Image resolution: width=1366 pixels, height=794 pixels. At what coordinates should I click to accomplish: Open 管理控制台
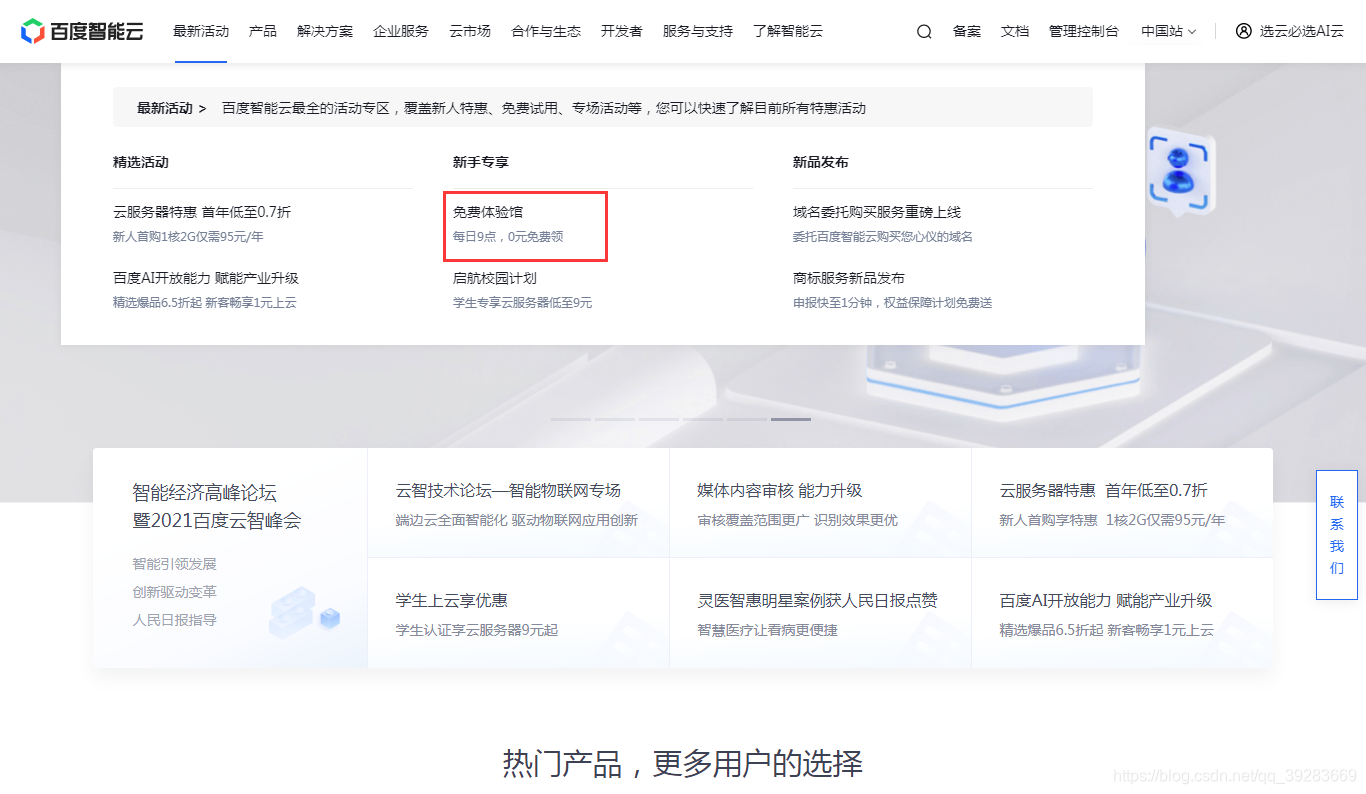click(x=1084, y=31)
